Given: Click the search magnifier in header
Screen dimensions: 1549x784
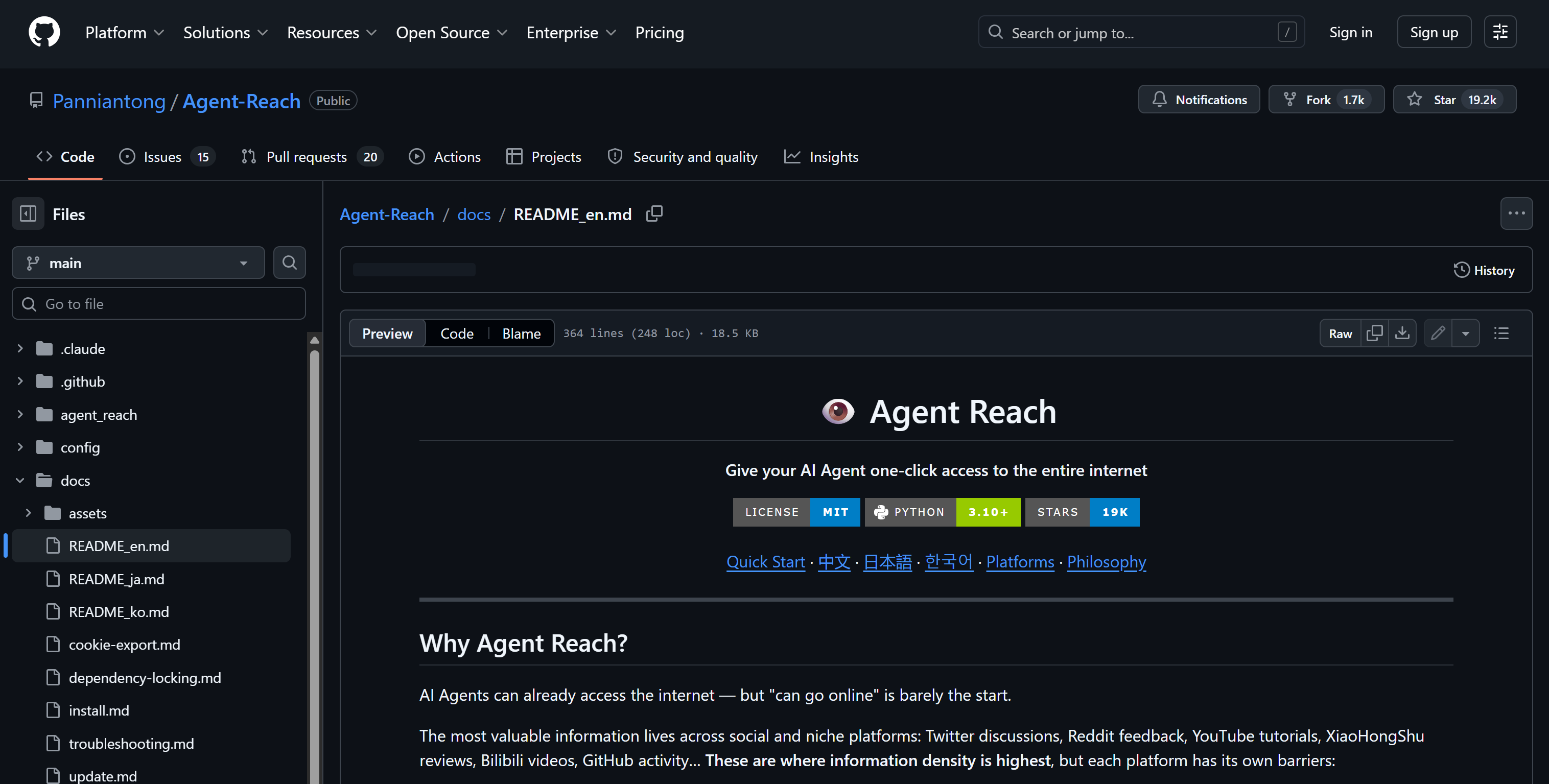Looking at the screenshot, I should (x=995, y=32).
